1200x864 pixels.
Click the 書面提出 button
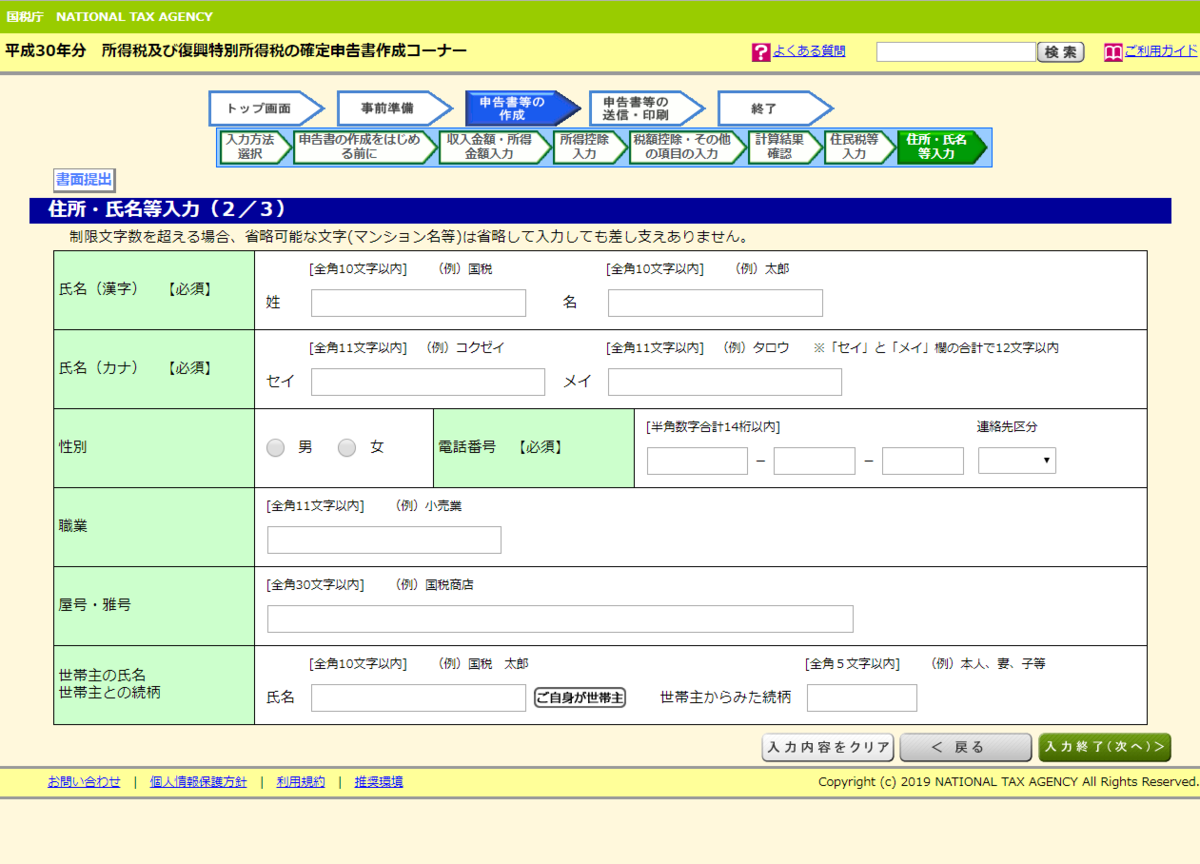[84, 180]
